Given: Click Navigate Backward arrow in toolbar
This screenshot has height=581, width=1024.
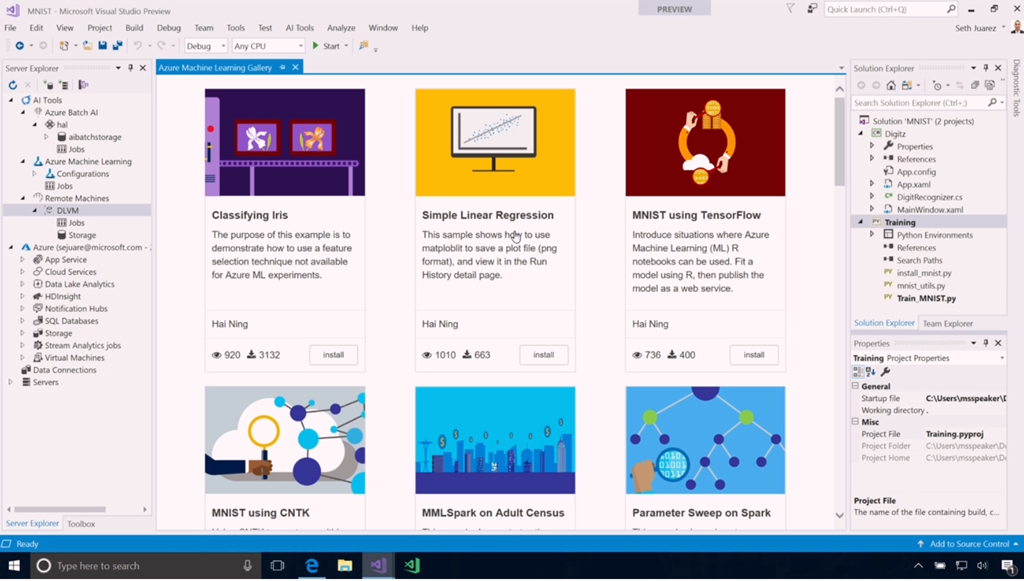Looking at the screenshot, I should [17, 46].
